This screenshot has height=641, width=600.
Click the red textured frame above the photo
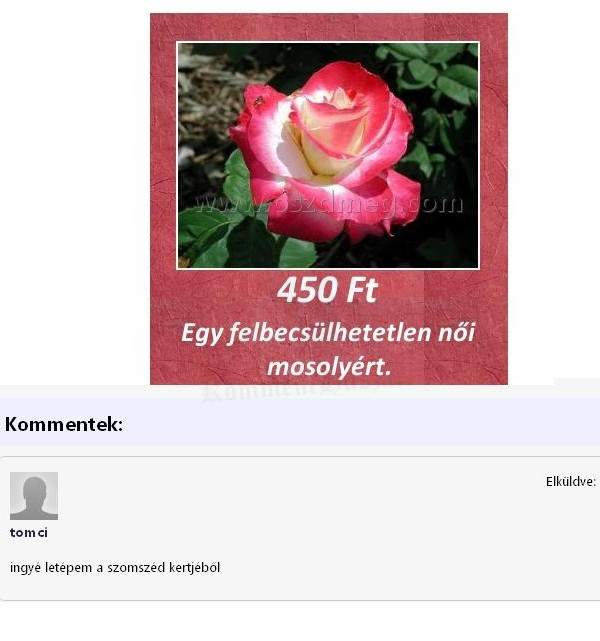[x=329, y=27]
